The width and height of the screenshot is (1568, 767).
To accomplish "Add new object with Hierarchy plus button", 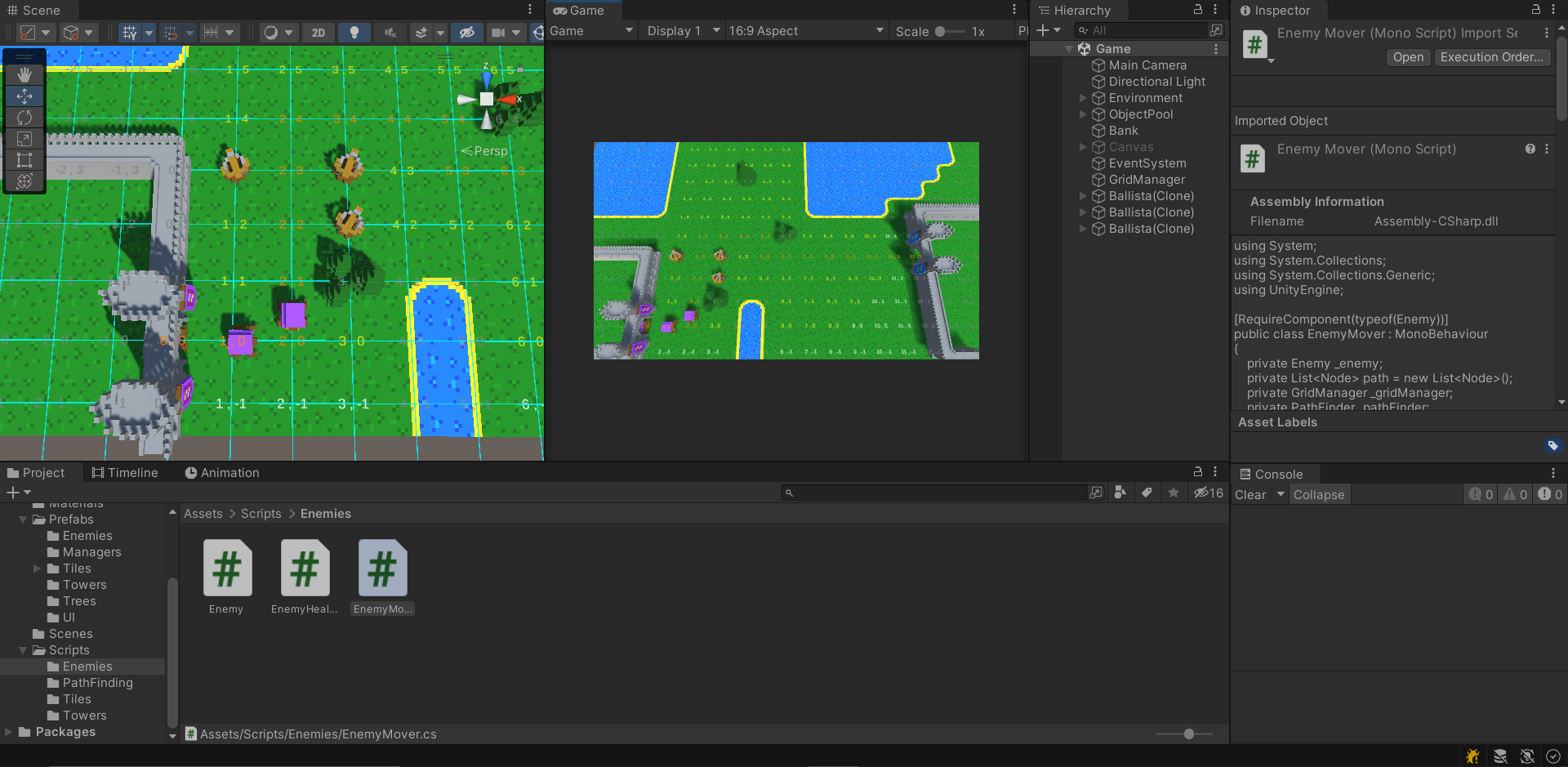I will coord(1048,30).
